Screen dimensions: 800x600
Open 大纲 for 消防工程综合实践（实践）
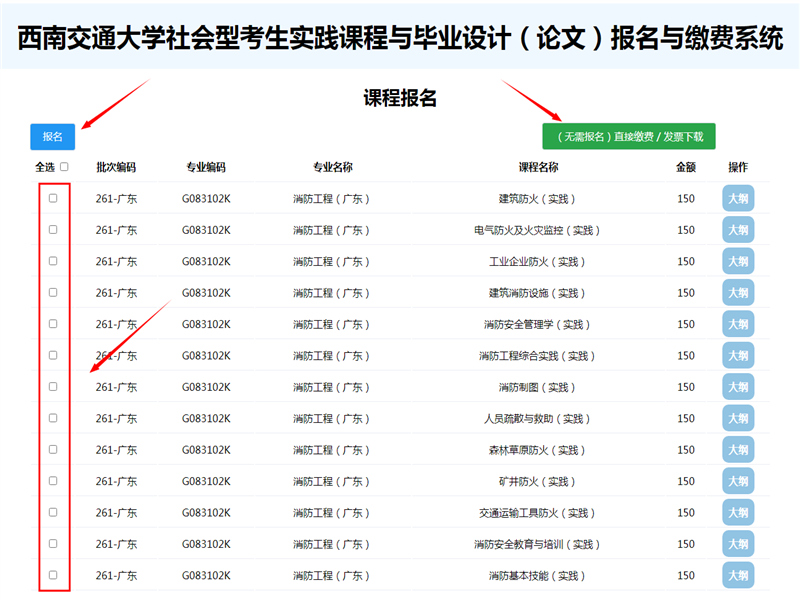tap(738, 356)
